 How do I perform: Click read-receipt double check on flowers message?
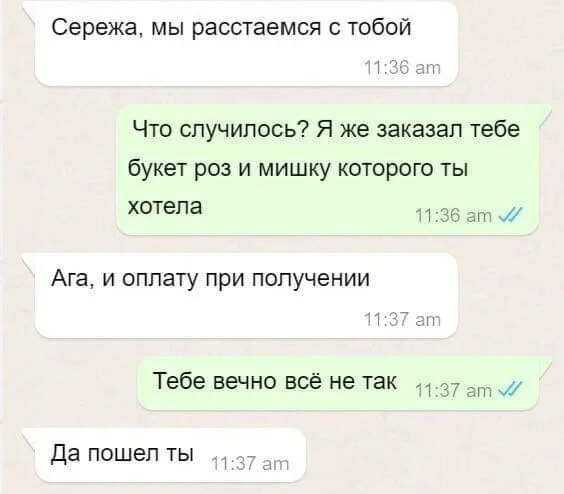click(508, 215)
